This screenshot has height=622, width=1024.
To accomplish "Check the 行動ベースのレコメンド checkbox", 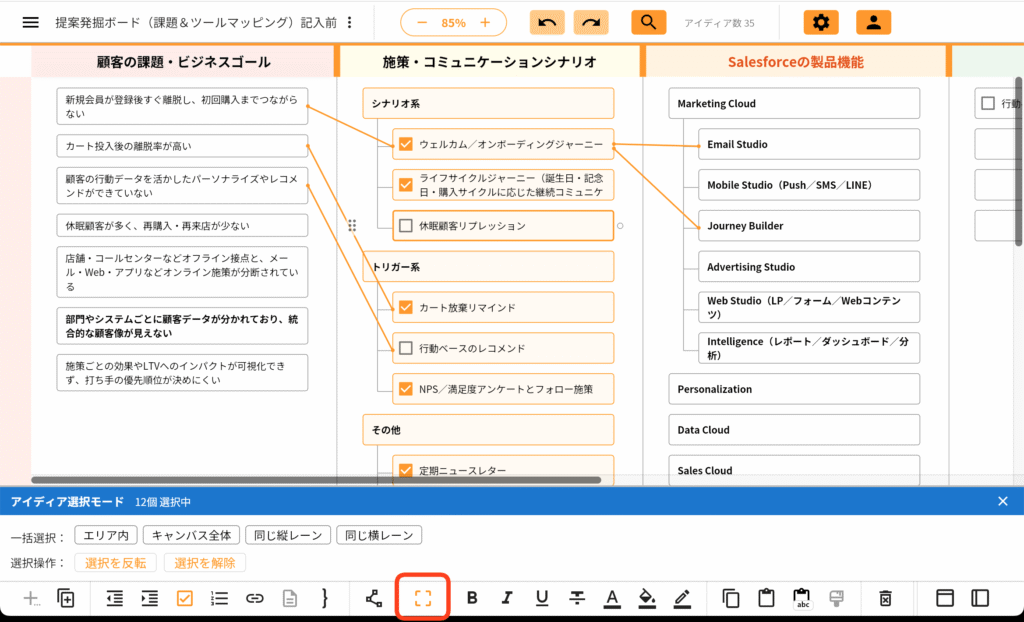I will 404,347.
